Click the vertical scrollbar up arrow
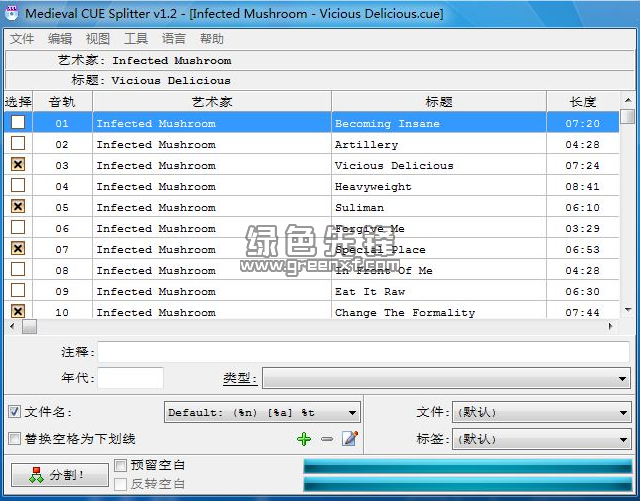The height and width of the screenshot is (501, 640). pyautogui.click(x=628, y=100)
